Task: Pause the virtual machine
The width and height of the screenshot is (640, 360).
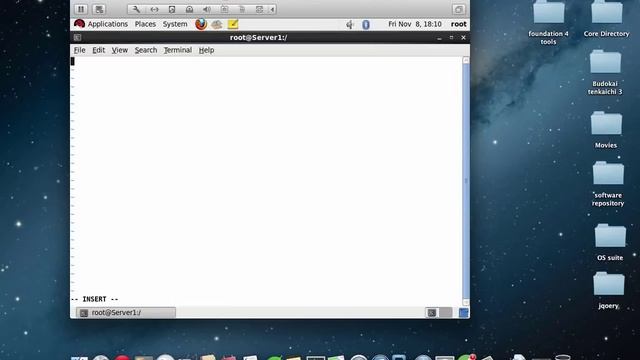Action: (x=81, y=9)
